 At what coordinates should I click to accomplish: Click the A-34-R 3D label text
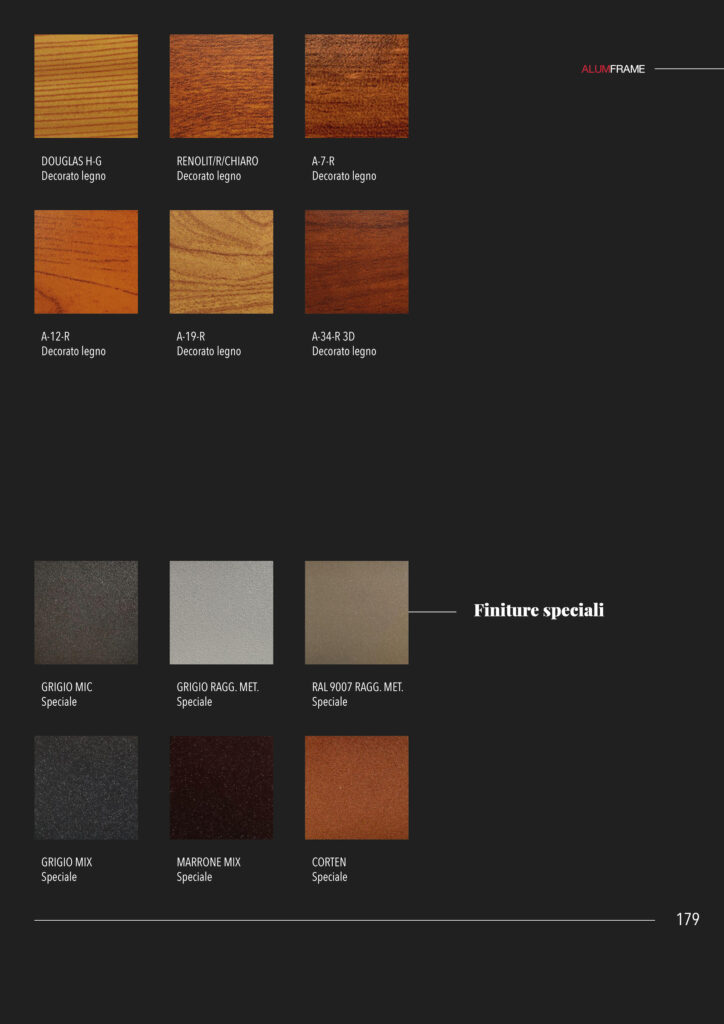[x=334, y=337]
